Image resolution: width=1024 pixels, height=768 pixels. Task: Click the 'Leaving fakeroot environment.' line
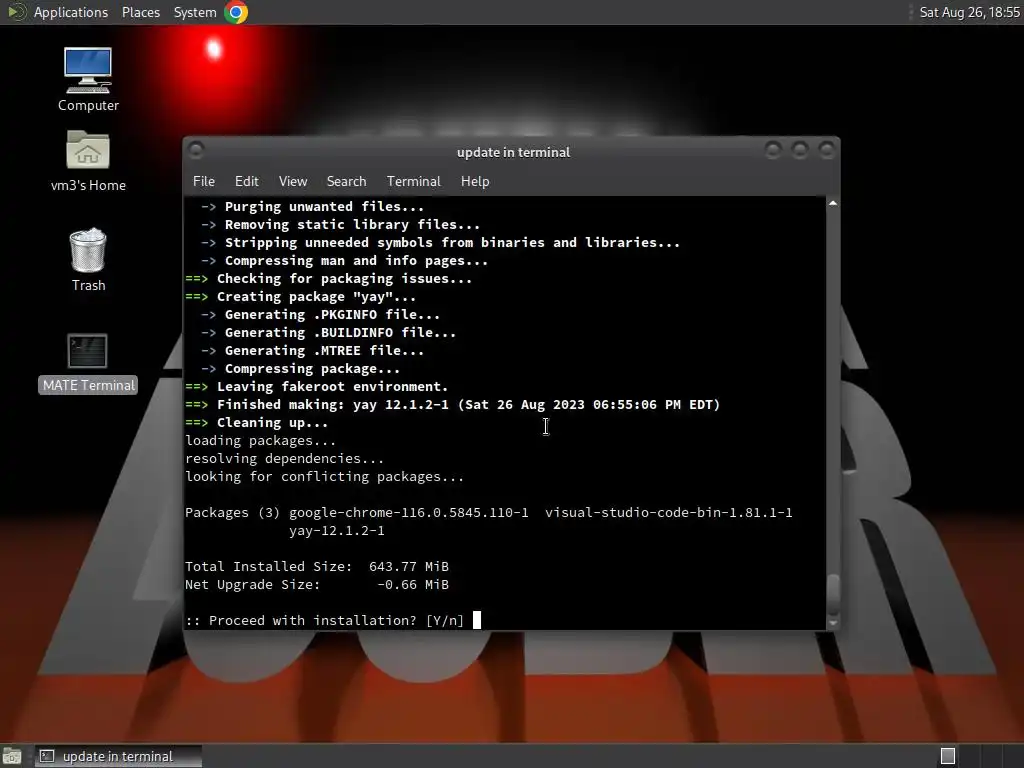pyautogui.click(x=317, y=387)
